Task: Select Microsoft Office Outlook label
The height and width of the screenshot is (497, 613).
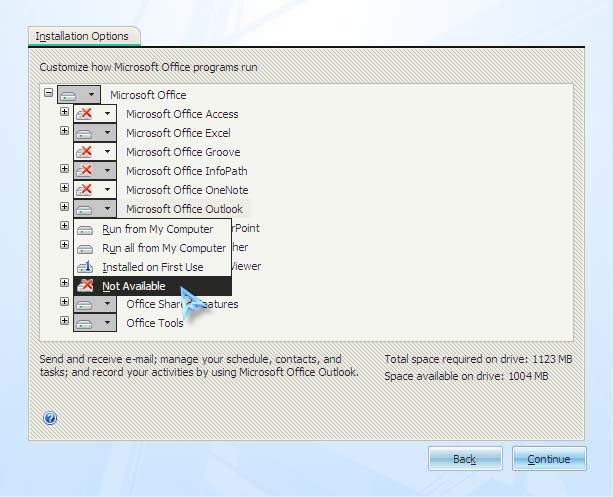Action: 184,209
